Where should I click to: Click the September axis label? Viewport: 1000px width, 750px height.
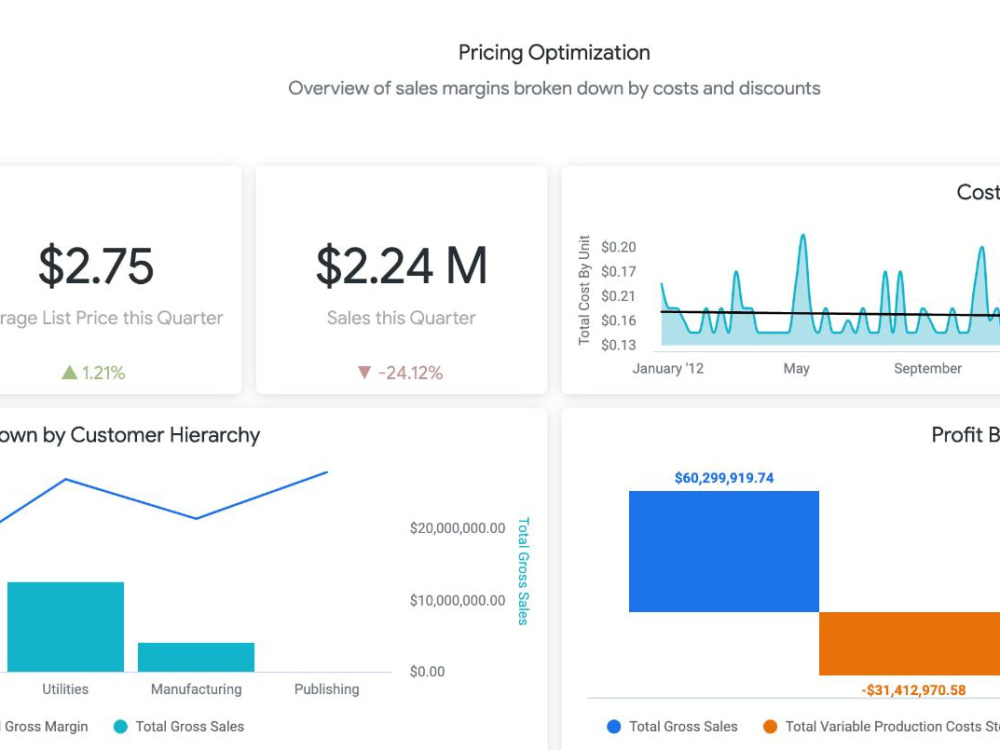coord(927,369)
